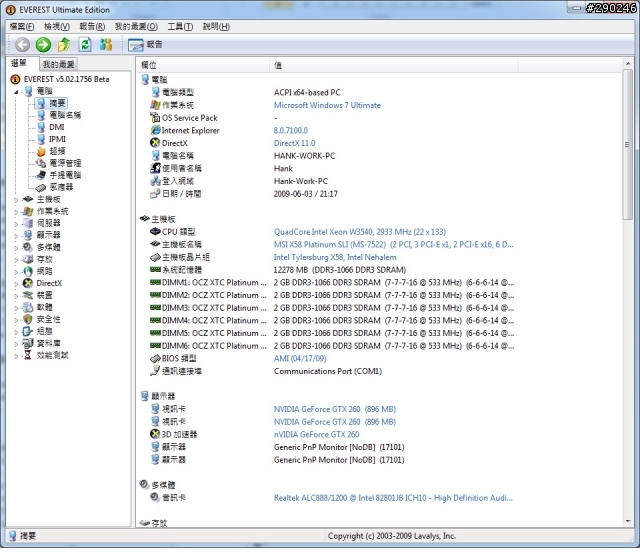Select the IPMI tree item

pos(57,139)
